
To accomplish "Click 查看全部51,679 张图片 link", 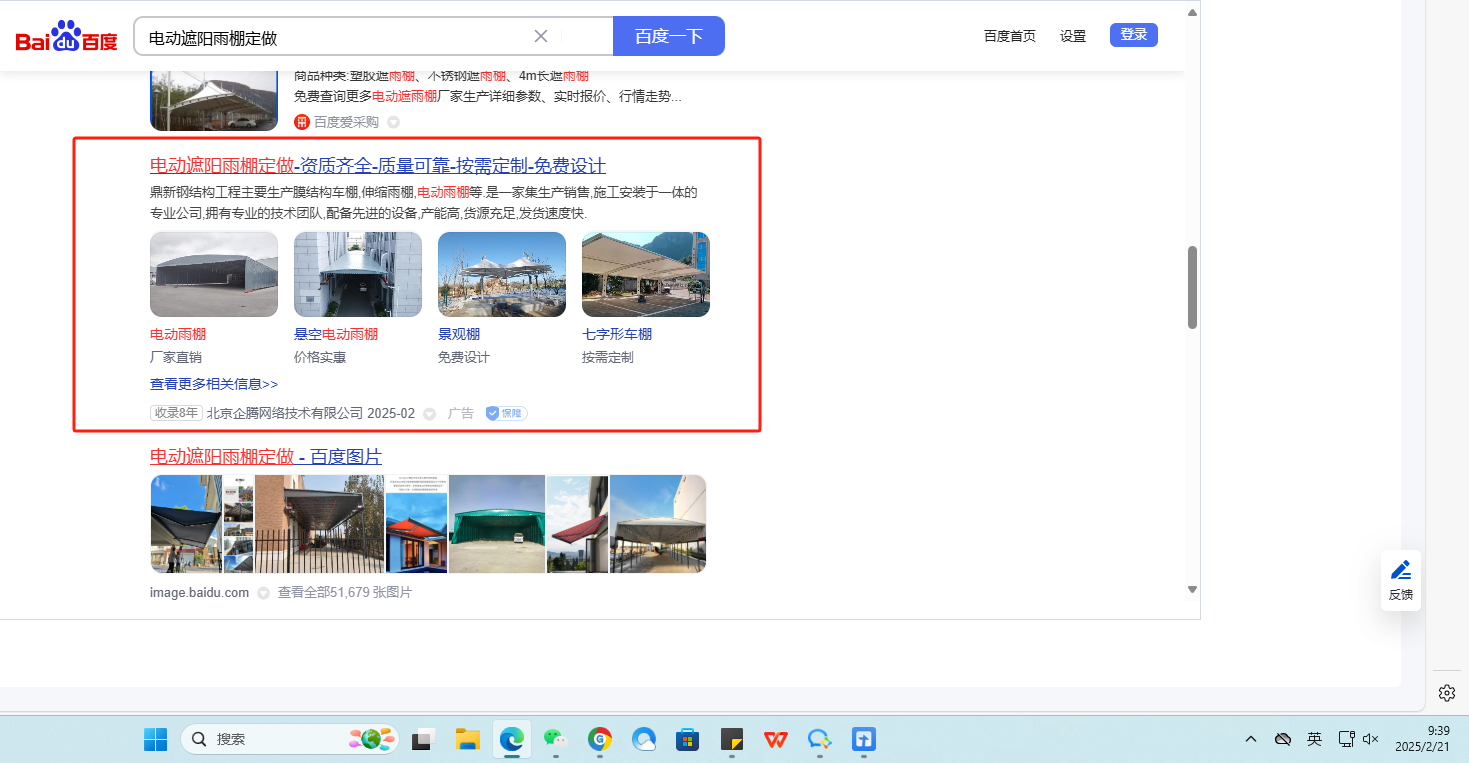I will (x=345, y=592).
